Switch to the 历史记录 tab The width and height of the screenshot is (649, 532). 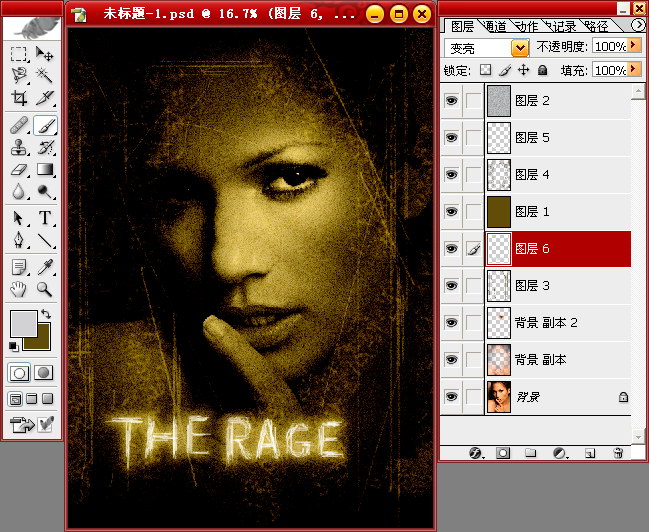click(x=561, y=26)
